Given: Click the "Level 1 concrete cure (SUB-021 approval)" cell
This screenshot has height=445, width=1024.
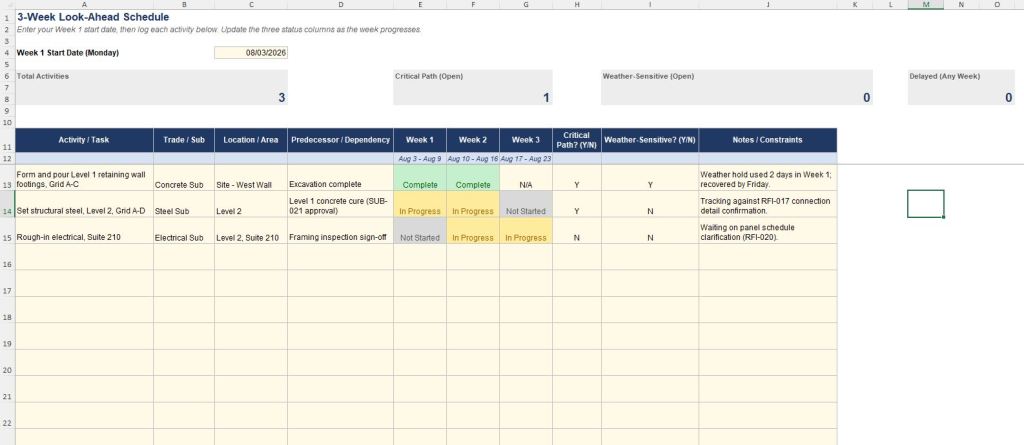Looking at the screenshot, I should (x=340, y=205).
